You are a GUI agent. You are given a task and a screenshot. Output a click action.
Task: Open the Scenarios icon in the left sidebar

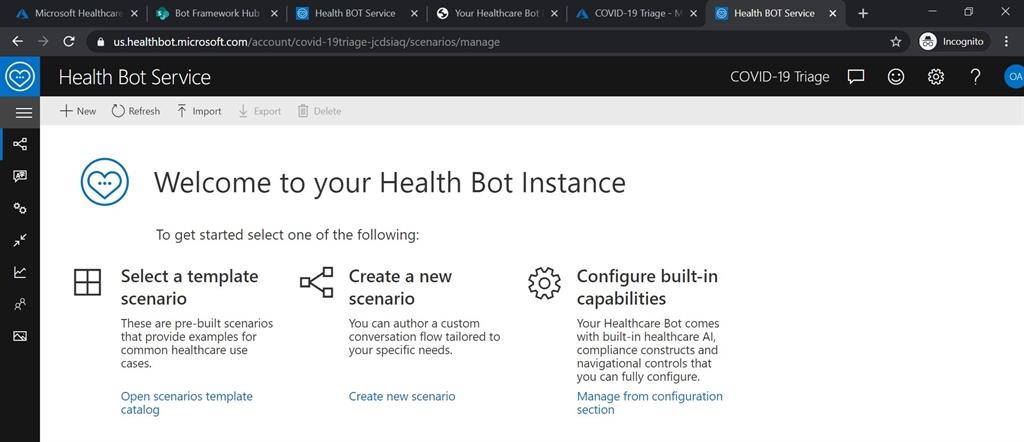[x=20, y=144]
